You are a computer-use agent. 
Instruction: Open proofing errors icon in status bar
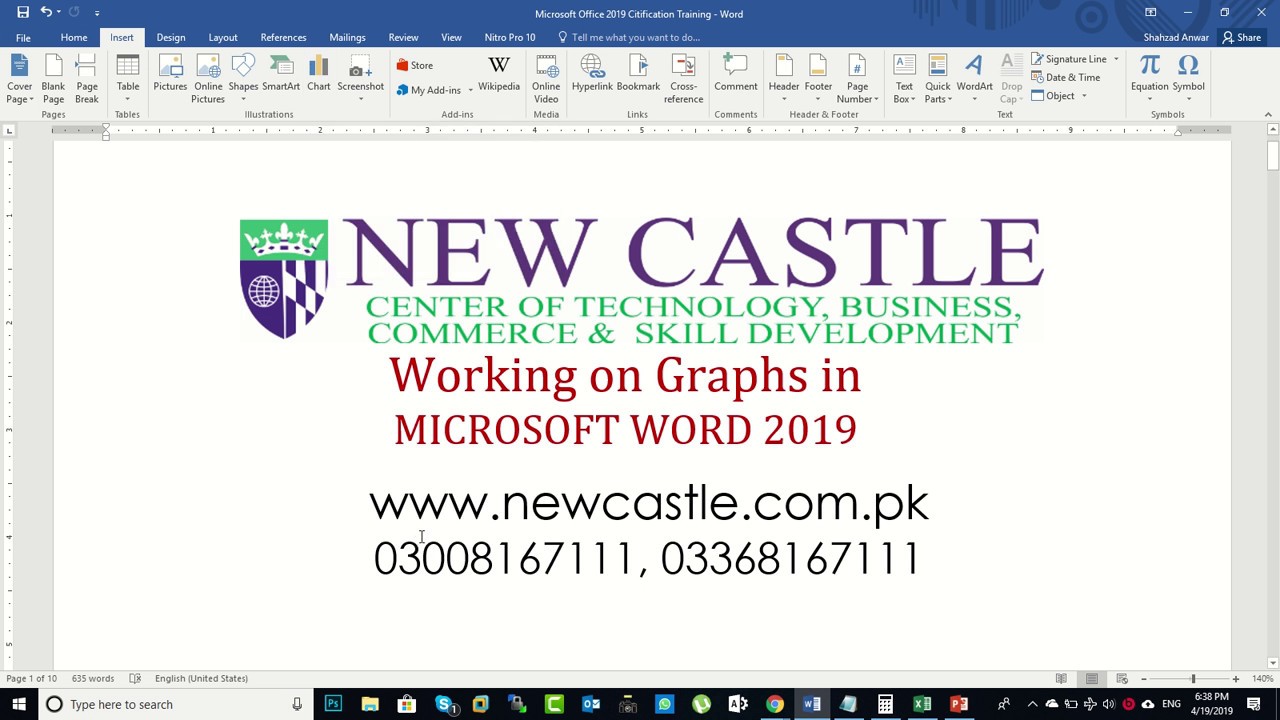[x=135, y=679]
